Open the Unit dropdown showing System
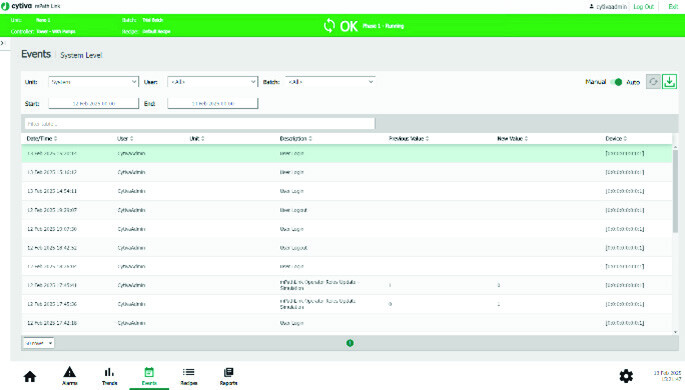The height and width of the screenshot is (390, 685). click(x=93, y=82)
